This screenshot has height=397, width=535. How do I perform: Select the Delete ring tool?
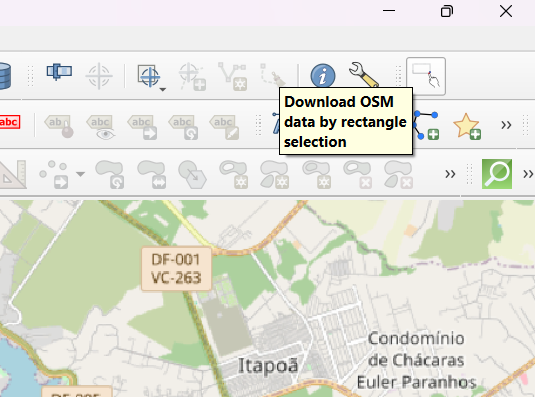tap(358, 174)
